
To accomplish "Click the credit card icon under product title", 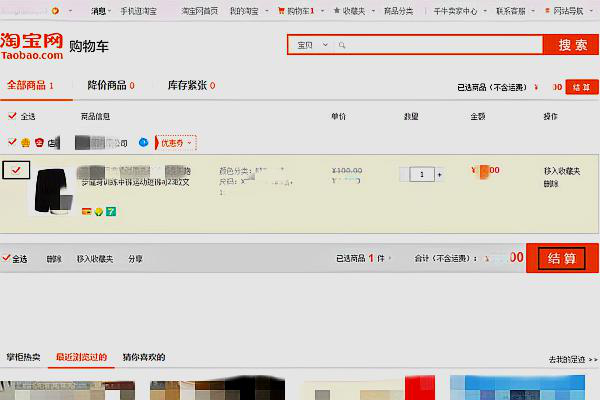I will 87,211.
